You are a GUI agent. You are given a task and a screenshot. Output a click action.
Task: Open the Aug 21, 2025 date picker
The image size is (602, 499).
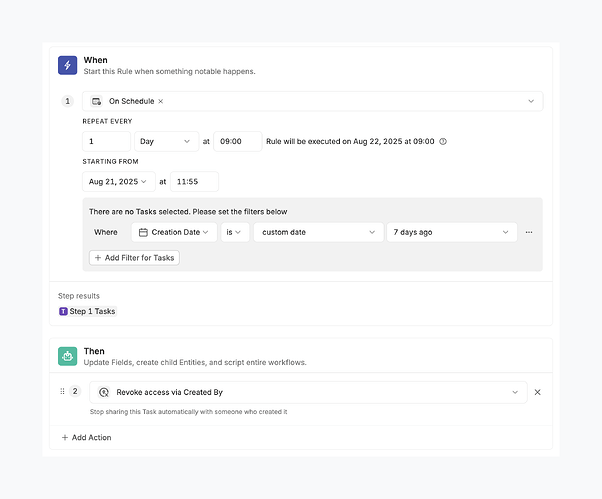(119, 182)
